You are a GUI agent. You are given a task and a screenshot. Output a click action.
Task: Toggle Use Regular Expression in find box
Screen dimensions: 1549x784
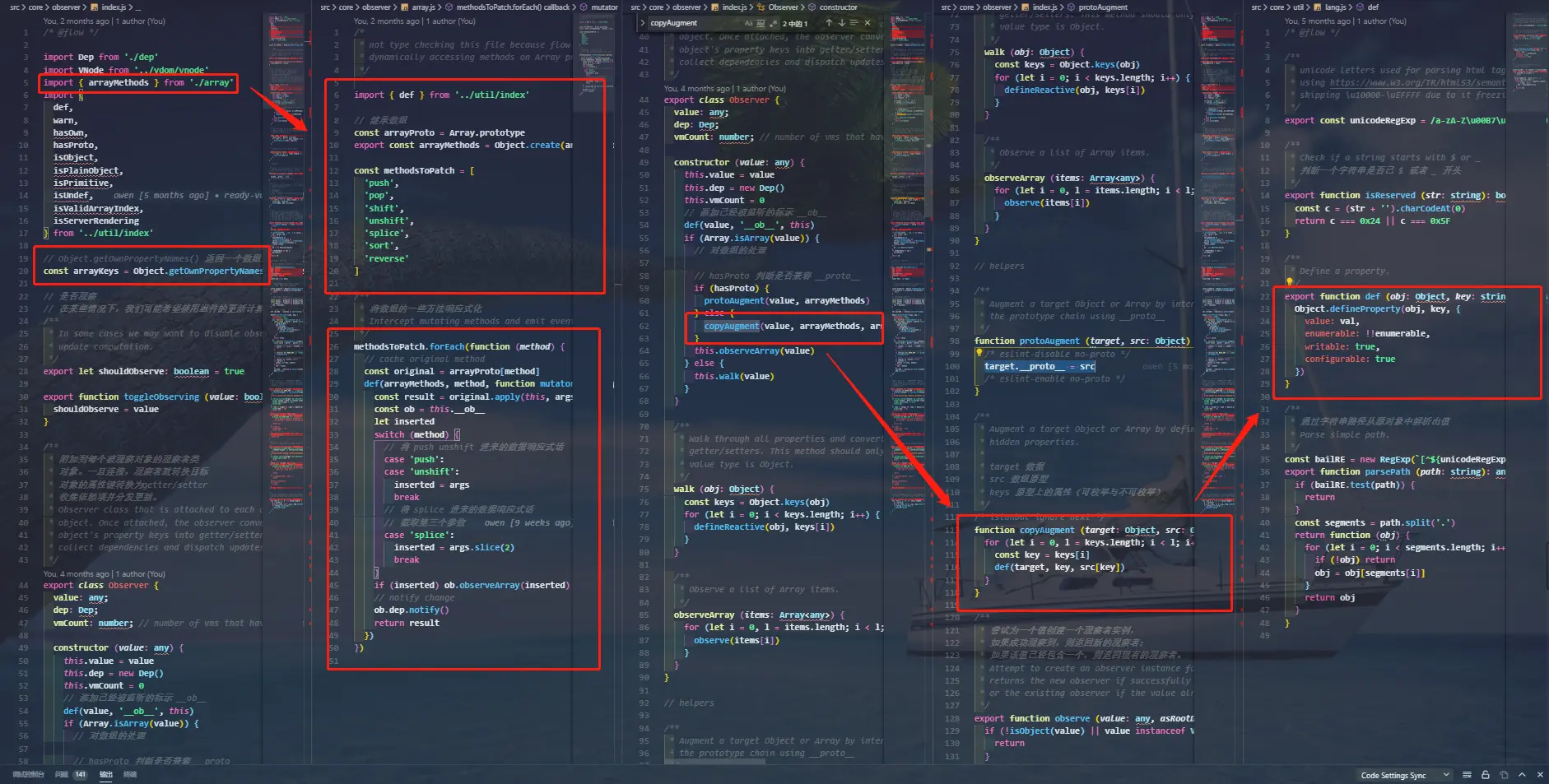click(x=773, y=23)
